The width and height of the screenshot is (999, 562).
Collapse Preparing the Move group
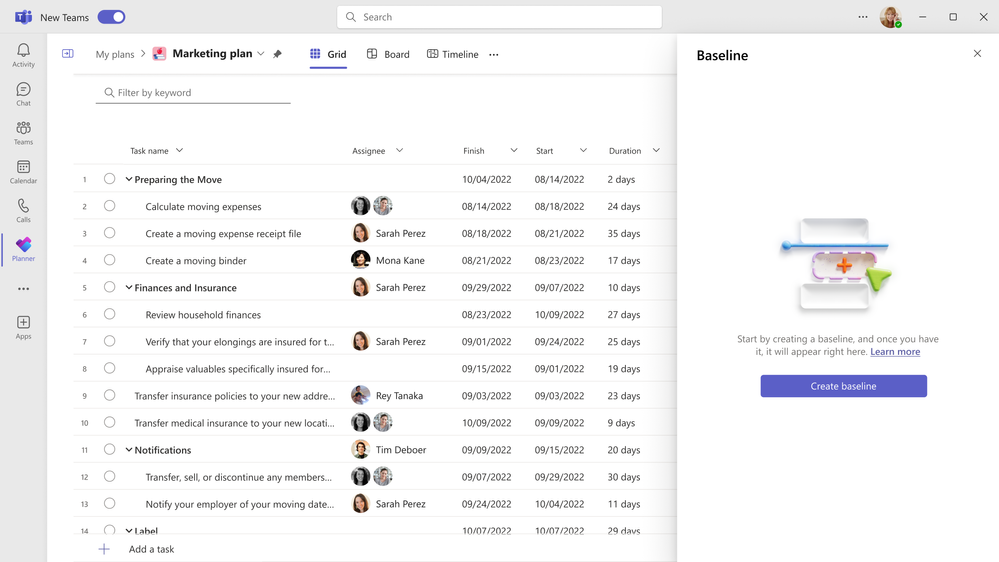[129, 180]
